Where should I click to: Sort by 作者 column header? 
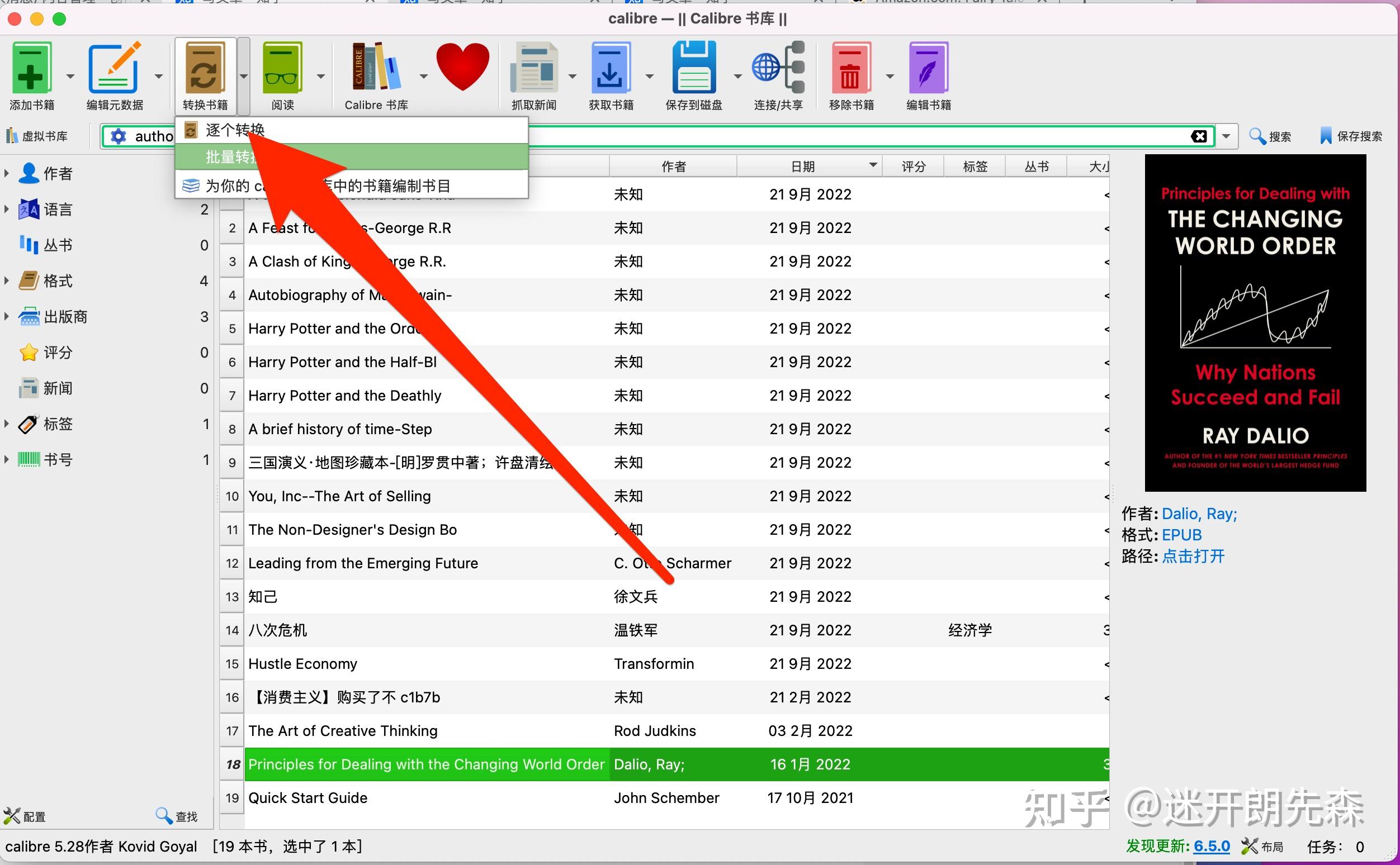673,167
